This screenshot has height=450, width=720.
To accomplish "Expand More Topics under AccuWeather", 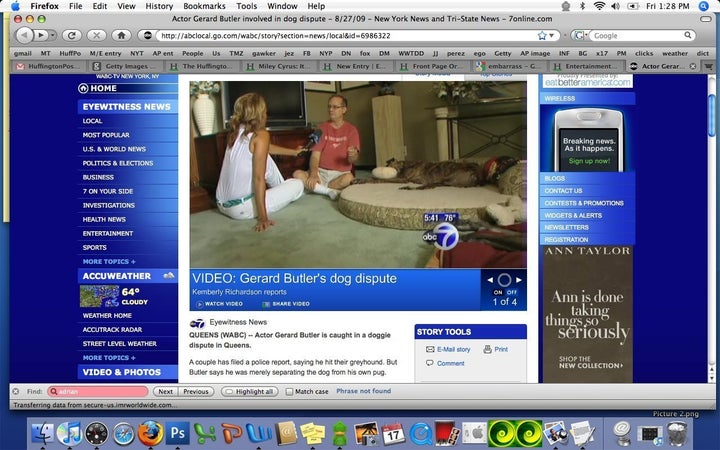I will coord(109,358).
